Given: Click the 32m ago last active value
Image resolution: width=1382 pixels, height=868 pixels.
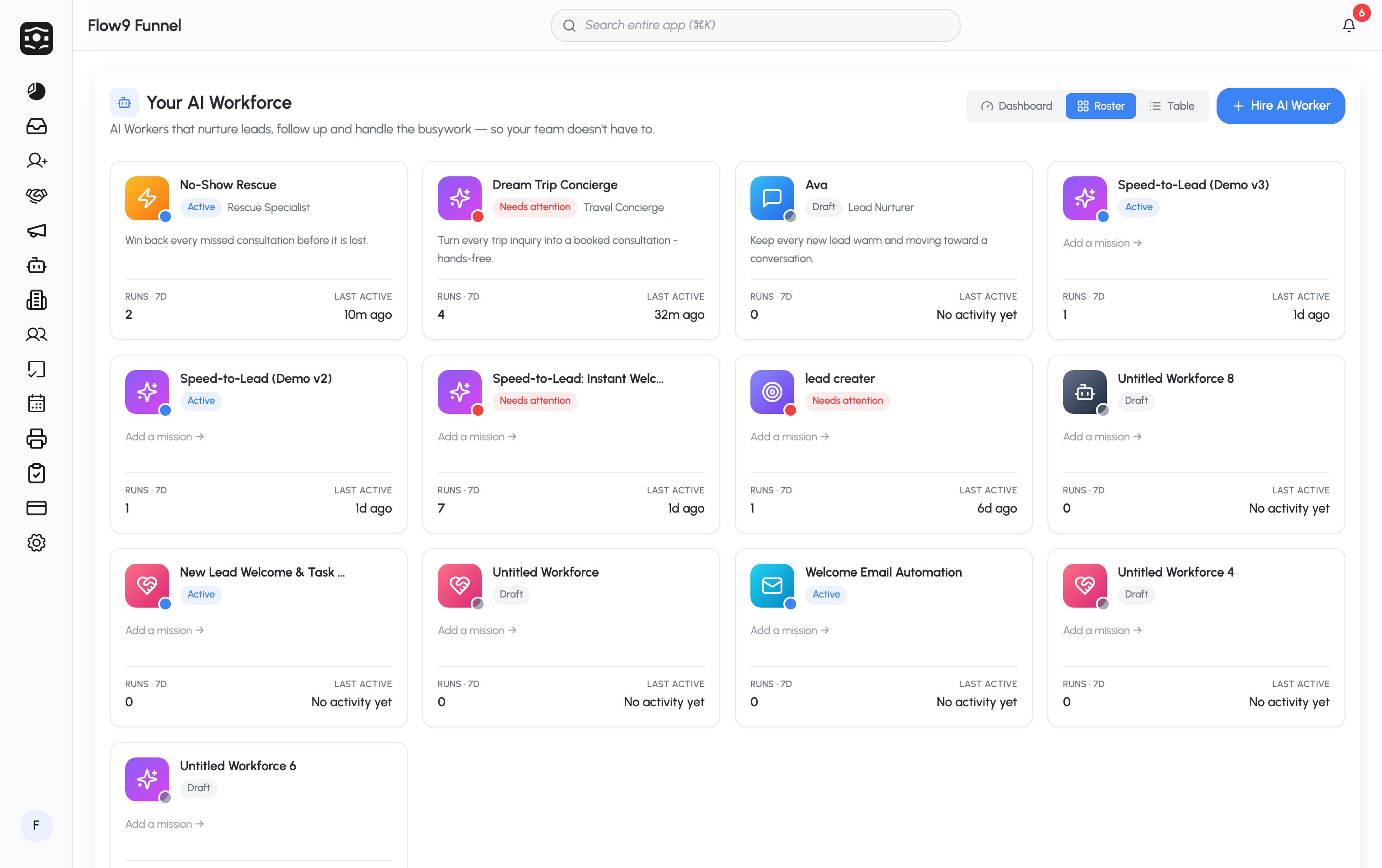Looking at the screenshot, I should 679,315.
